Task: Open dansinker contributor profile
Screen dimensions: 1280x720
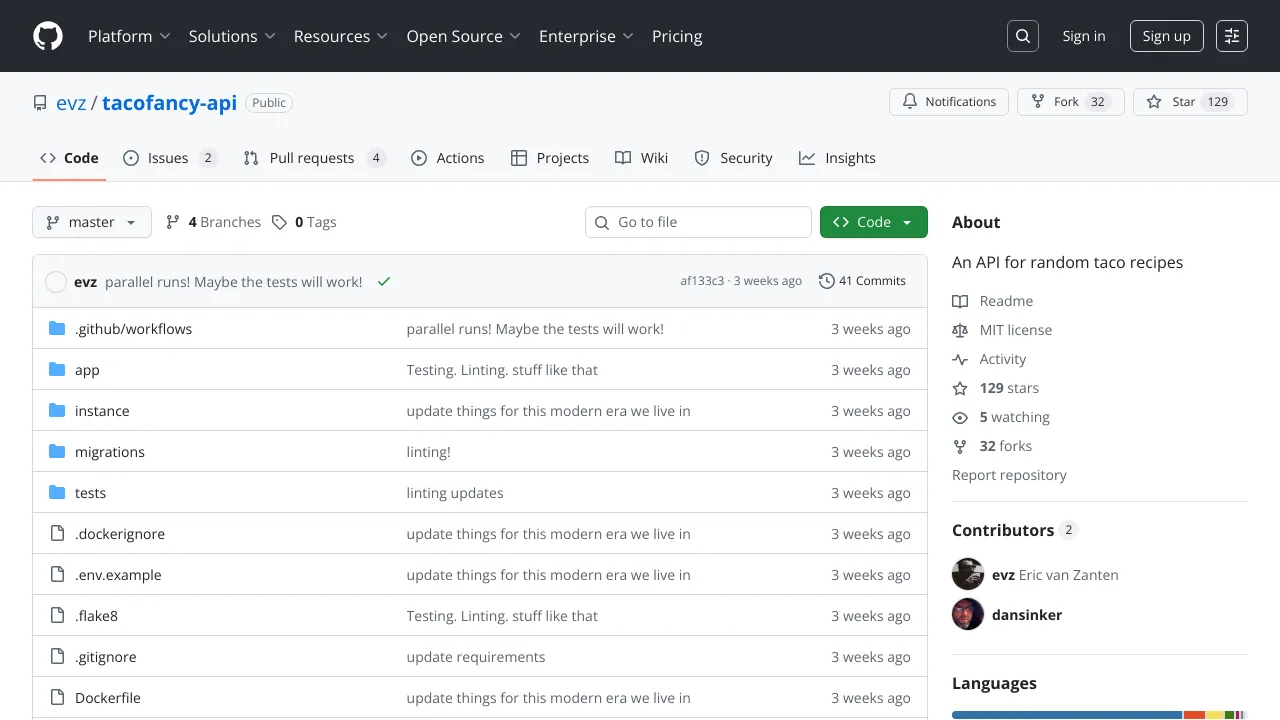Action: coord(1027,615)
